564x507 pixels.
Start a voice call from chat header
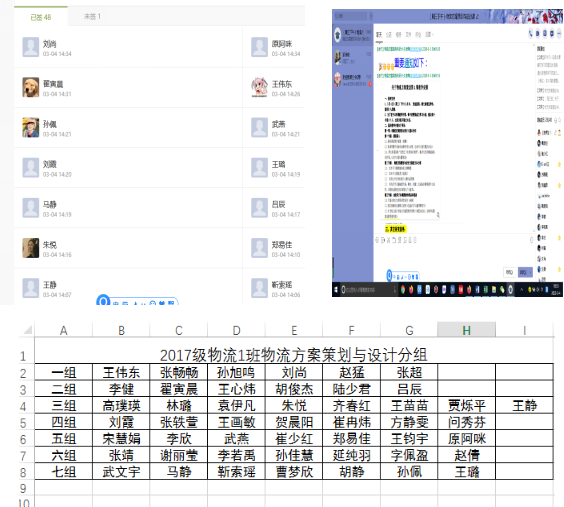click(x=531, y=33)
